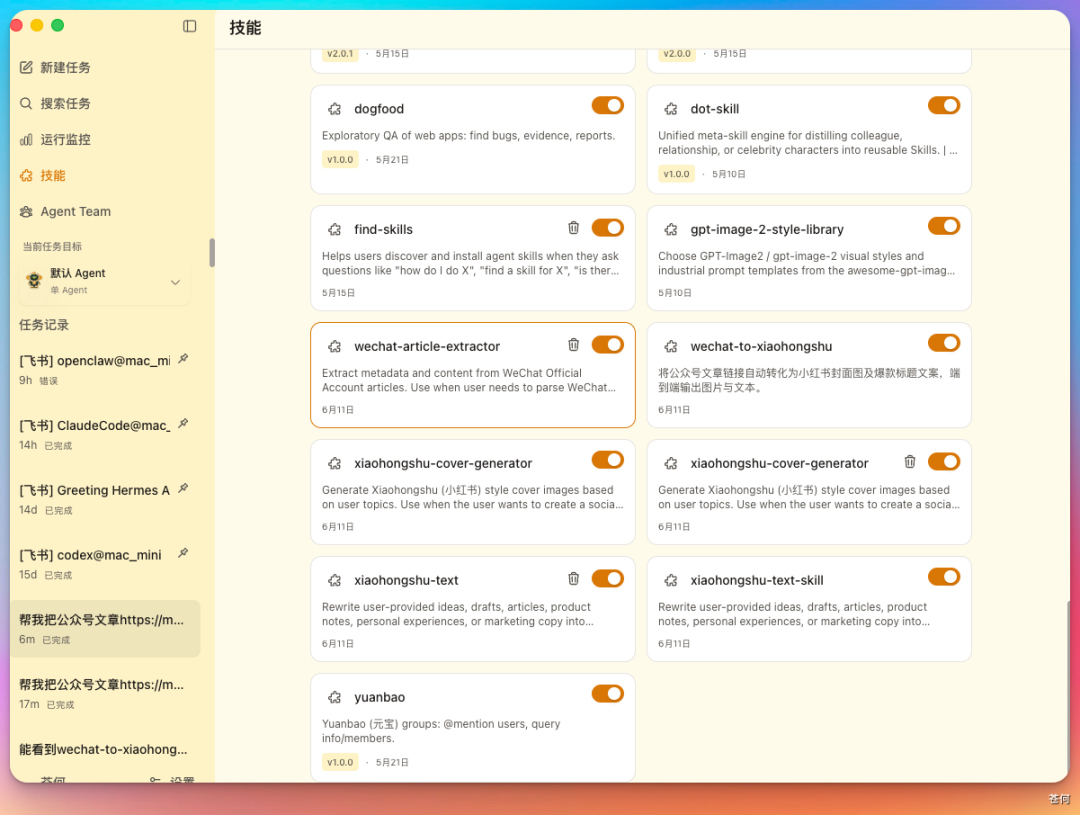
Task: Unpin the Greeting Hermes A task
Action: point(183,488)
